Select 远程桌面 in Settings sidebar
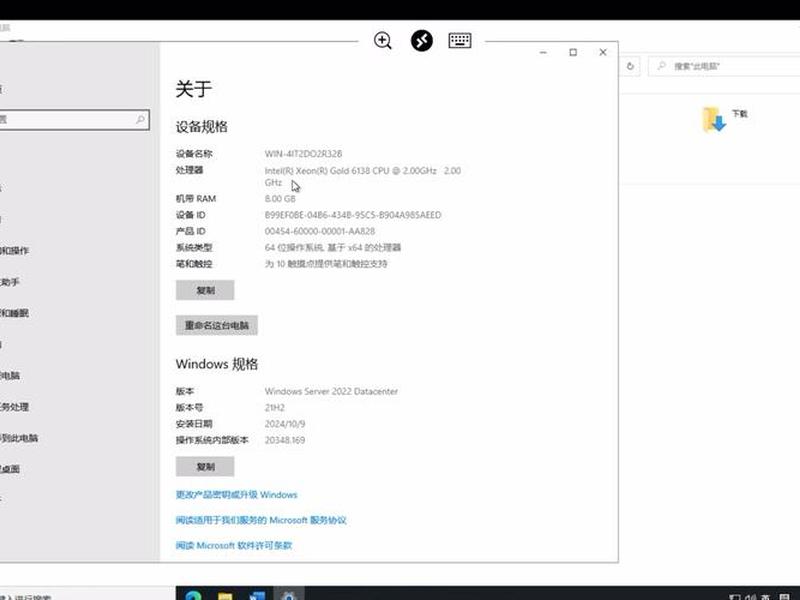Image resolution: width=800 pixels, height=600 pixels. pos(10,469)
